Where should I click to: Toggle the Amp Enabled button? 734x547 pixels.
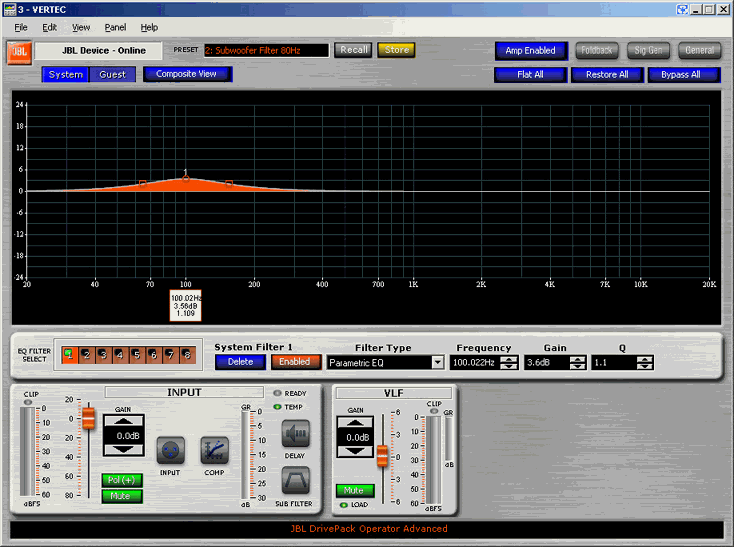pyautogui.click(x=530, y=50)
